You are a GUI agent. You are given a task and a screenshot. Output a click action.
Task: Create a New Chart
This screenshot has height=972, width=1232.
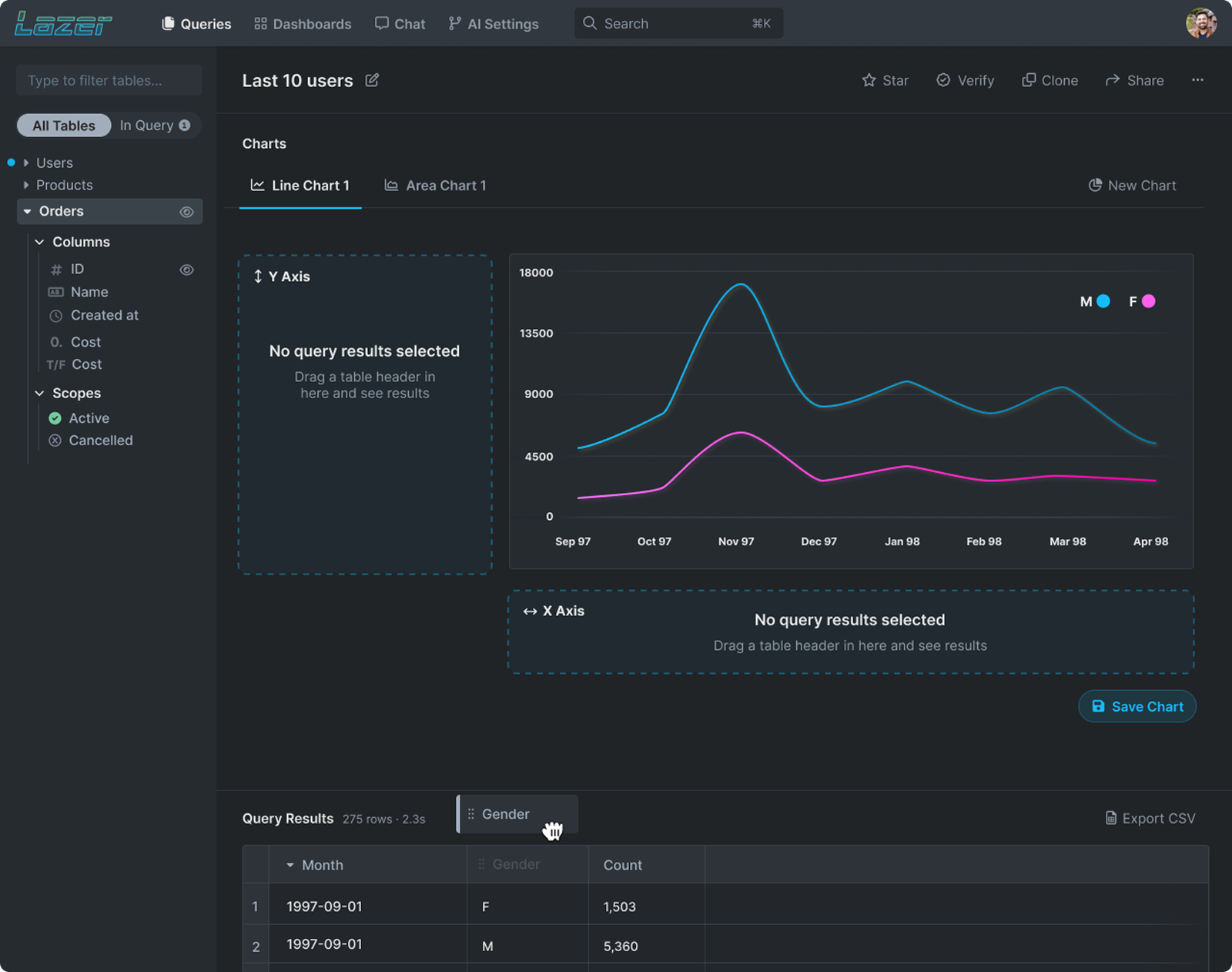(x=1132, y=186)
